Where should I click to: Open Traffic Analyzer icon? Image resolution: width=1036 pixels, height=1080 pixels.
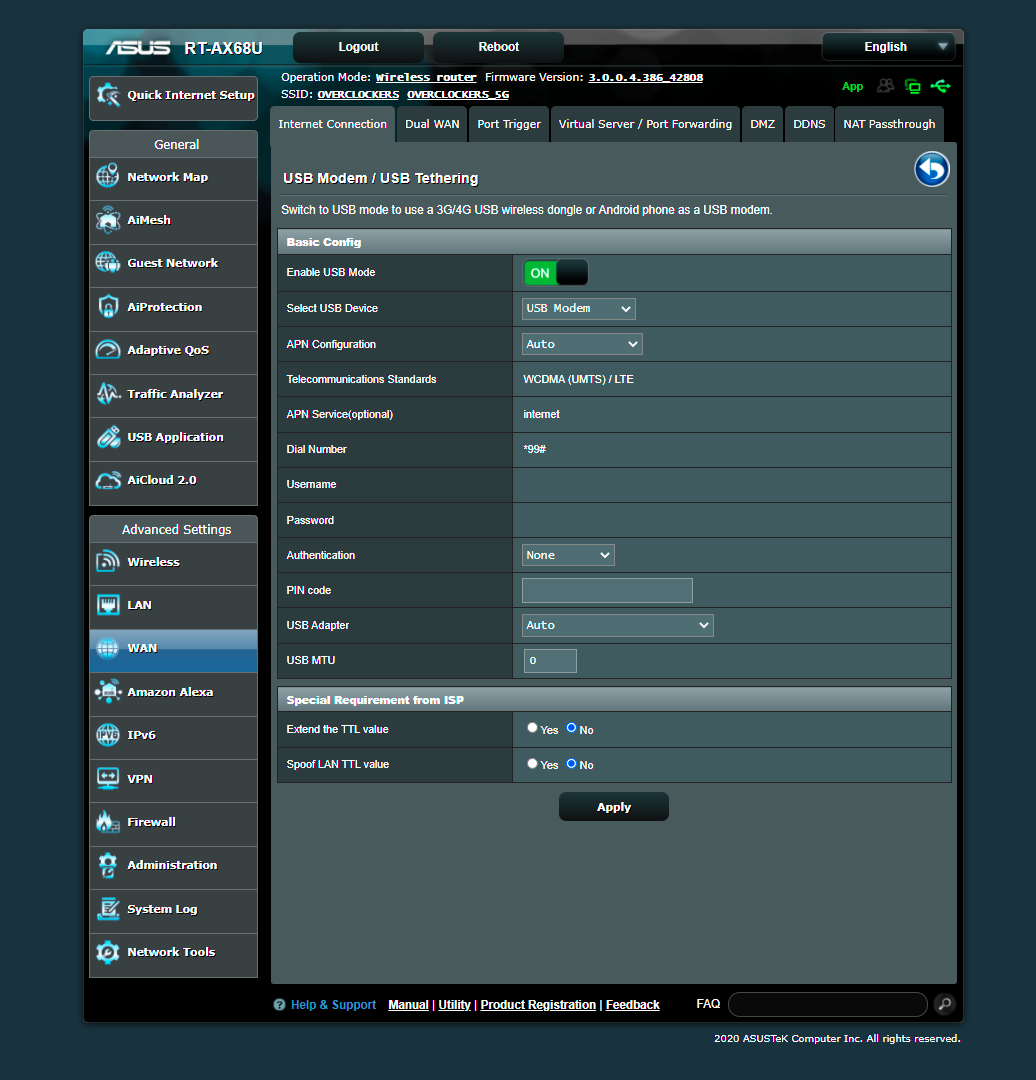click(107, 393)
